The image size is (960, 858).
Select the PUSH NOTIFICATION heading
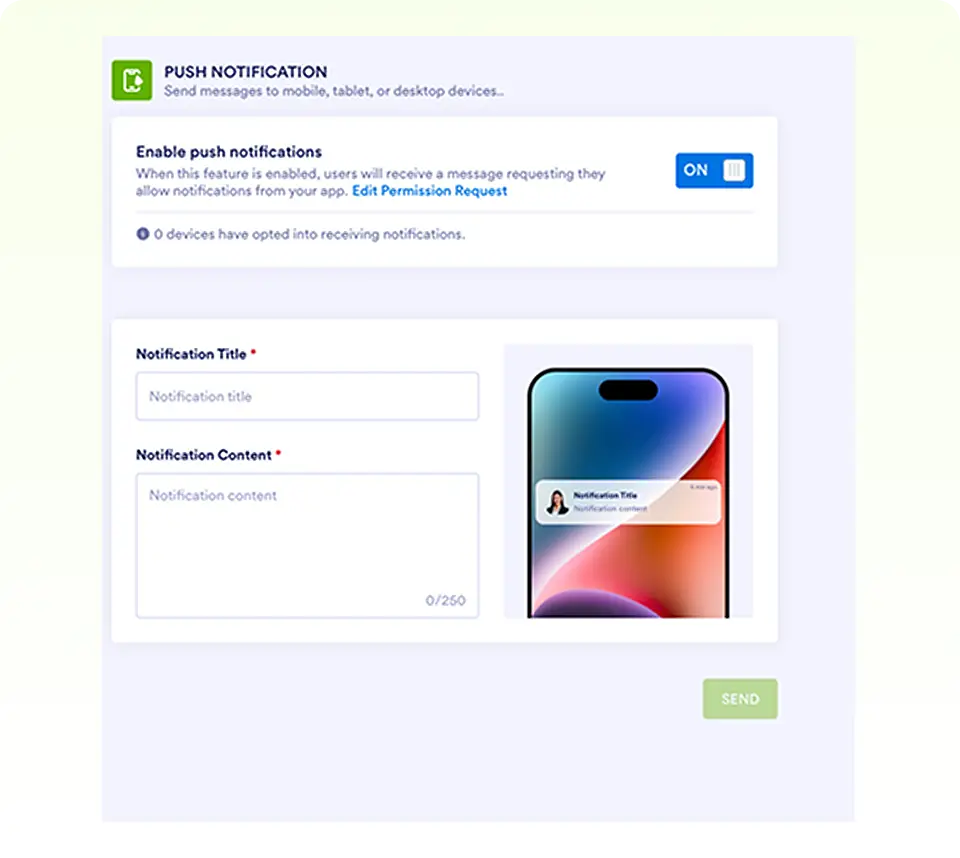pos(246,72)
